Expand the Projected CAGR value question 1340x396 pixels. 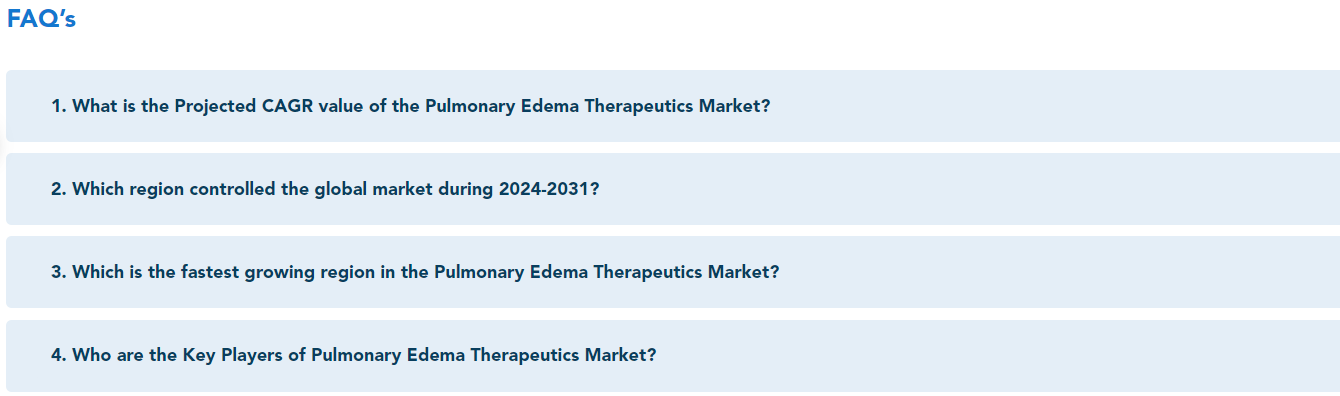point(672,106)
